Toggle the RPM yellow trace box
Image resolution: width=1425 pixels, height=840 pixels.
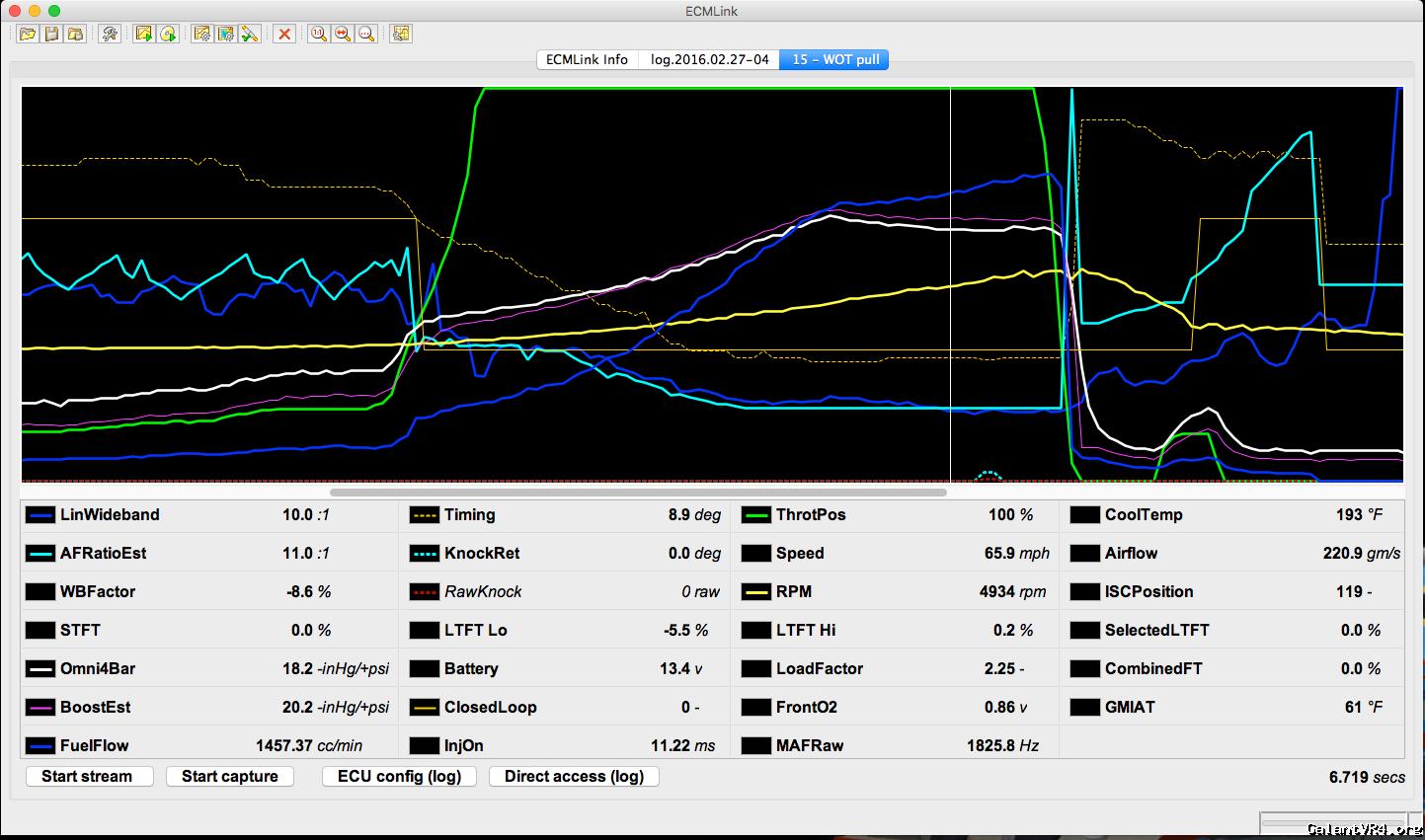point(755,592)
